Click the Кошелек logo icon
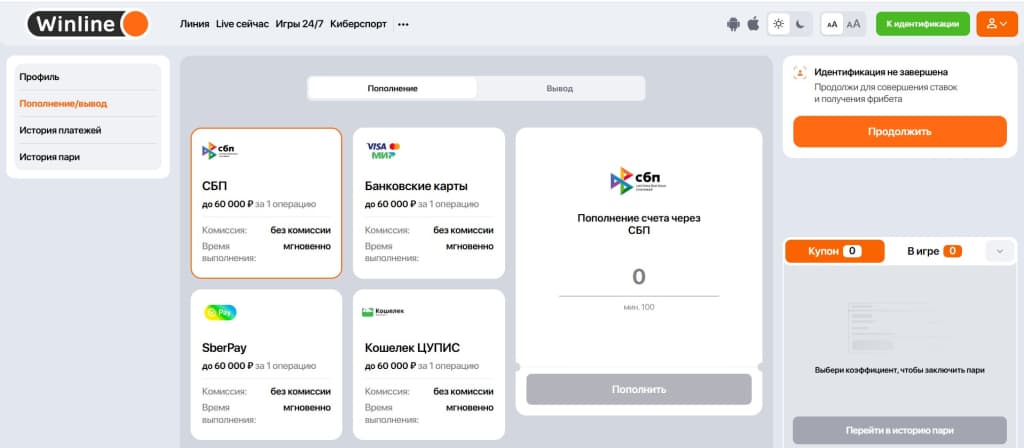Image resolution: width=1024 pixels, height=448 pixels. click(x=383, y=312)
